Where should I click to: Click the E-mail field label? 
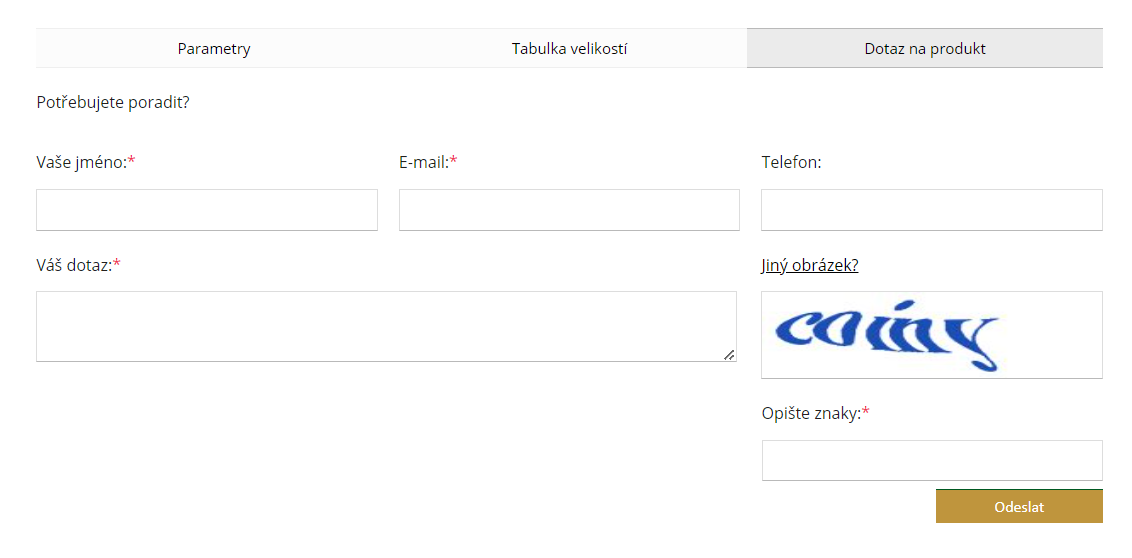[423, 162]
